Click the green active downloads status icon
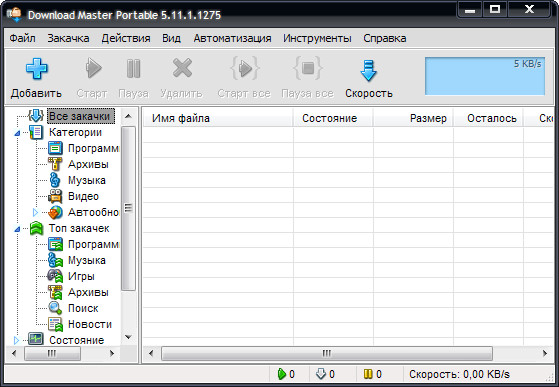Viewport: 559px width, 387px height. (x=282, y=374)
